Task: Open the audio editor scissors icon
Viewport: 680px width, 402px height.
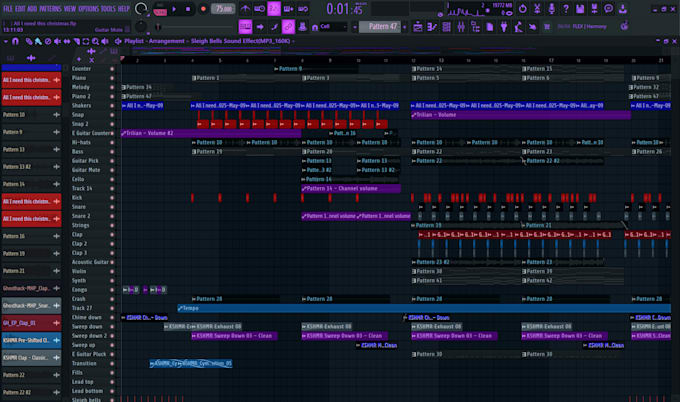Action: pos(537,8)
